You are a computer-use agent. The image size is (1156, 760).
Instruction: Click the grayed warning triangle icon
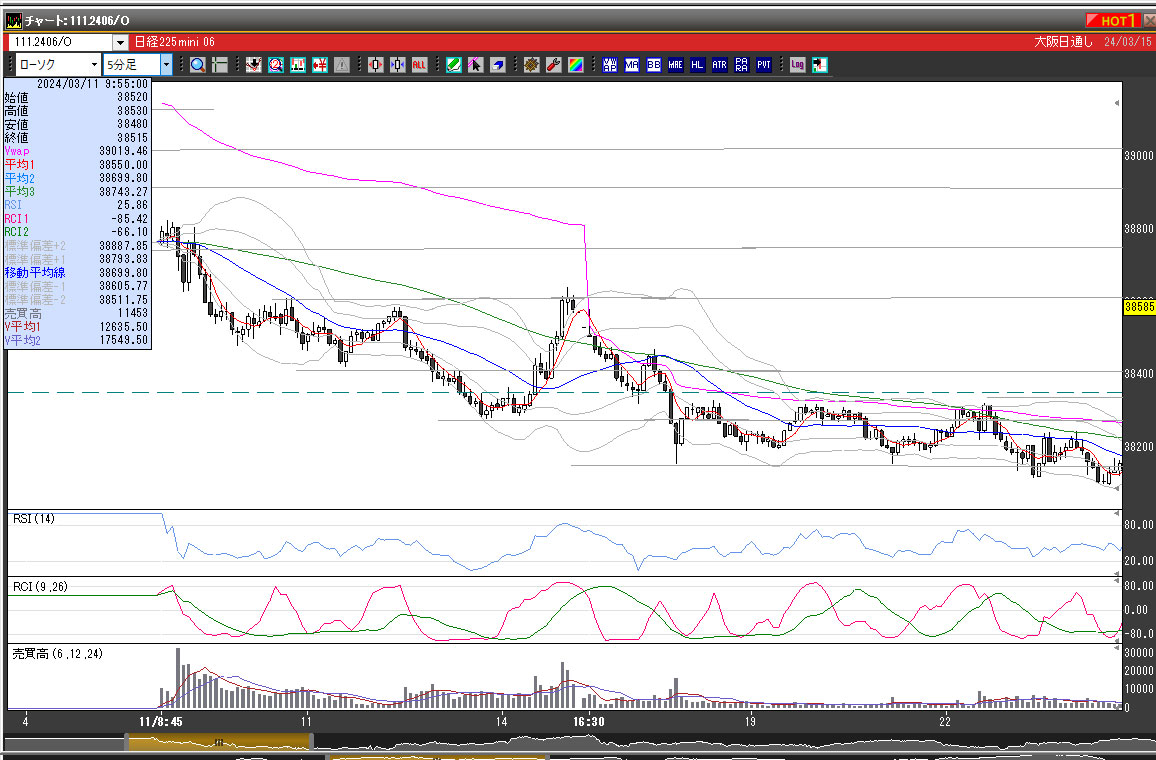(342, 65)
